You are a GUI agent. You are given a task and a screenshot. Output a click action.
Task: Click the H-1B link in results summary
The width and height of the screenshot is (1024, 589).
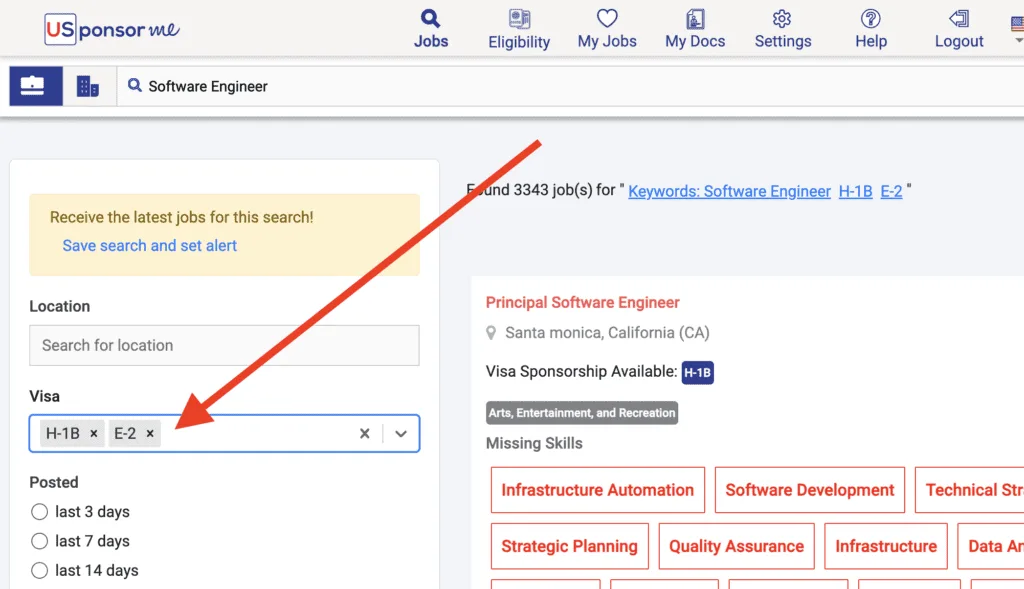point(856,191)
